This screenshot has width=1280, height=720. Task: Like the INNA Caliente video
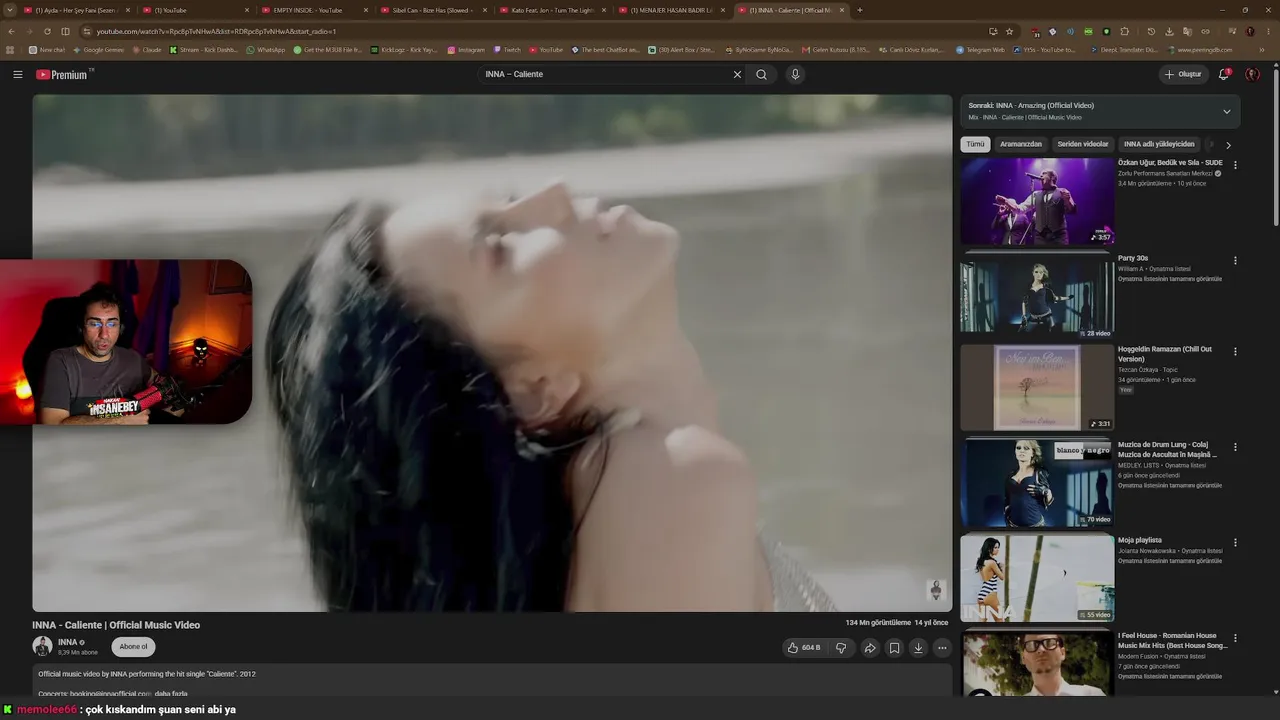tap(804, 648)
